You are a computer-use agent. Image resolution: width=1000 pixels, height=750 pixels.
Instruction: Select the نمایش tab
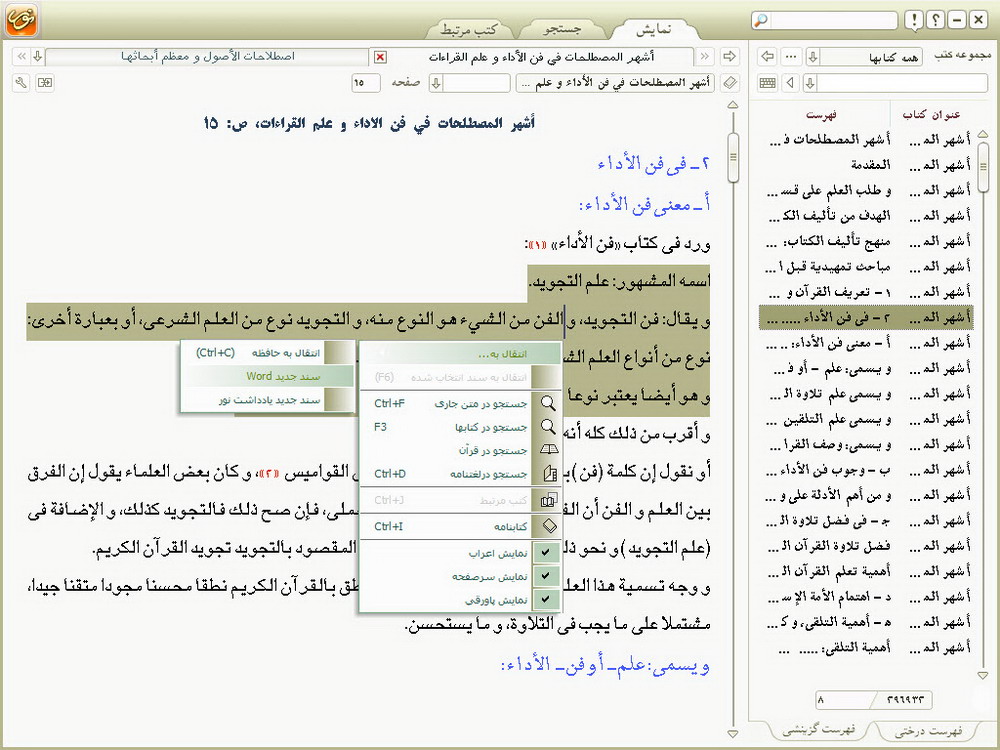654,29
